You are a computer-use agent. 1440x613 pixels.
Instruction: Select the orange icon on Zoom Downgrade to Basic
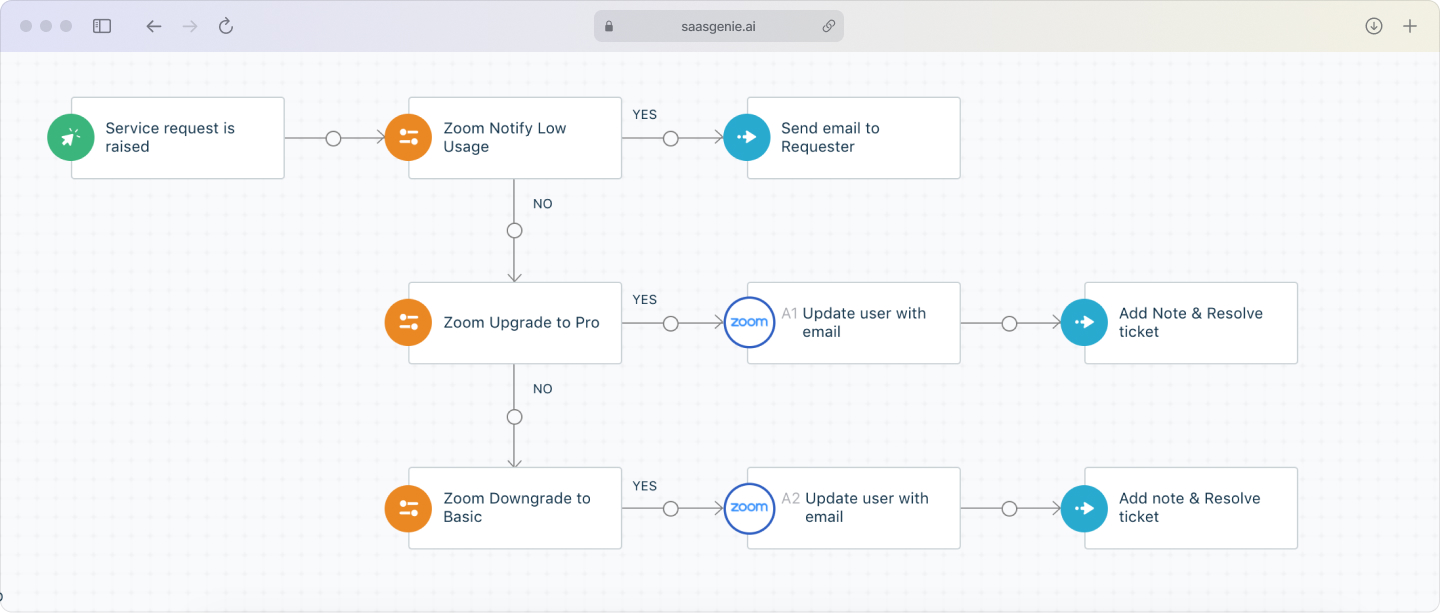click(x=408, y=508)
